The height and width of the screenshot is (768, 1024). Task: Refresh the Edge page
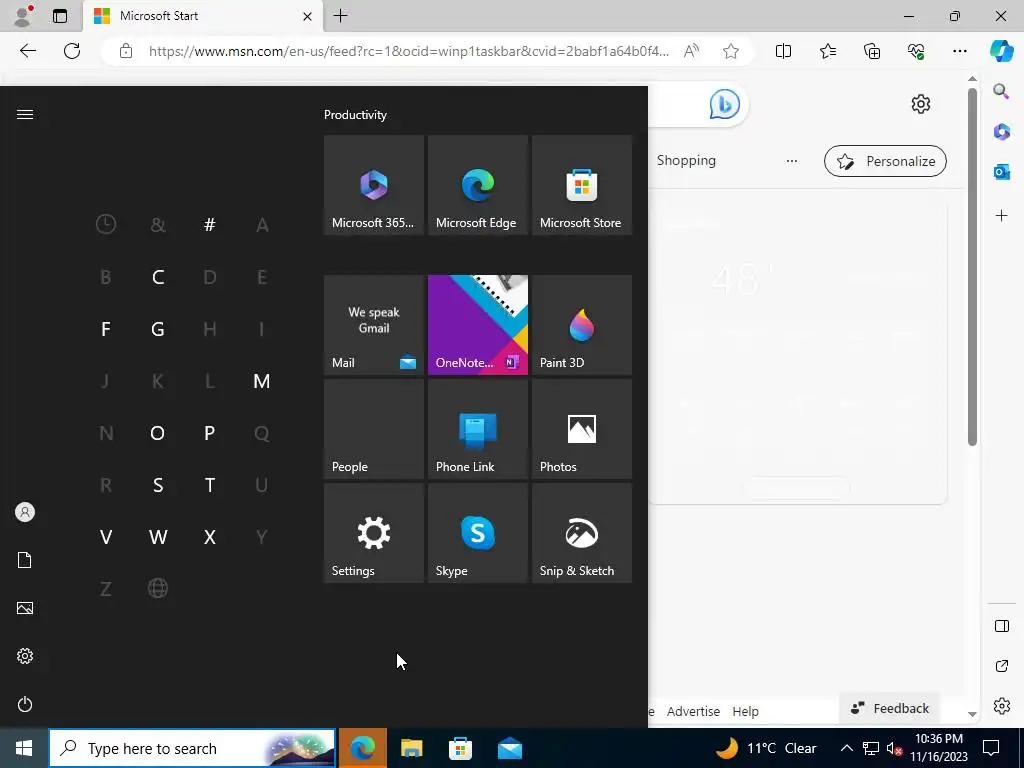72,51
